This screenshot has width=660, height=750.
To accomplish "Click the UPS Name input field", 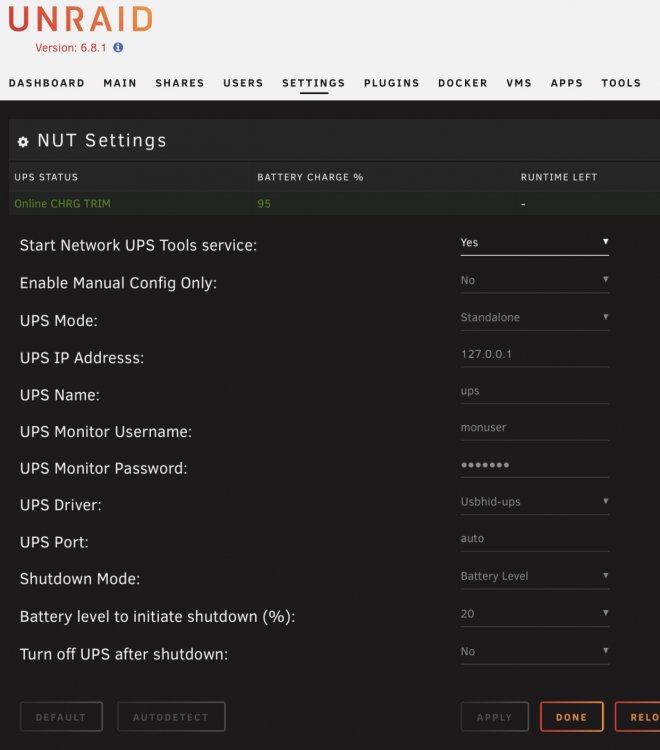I will pos(534,391).
